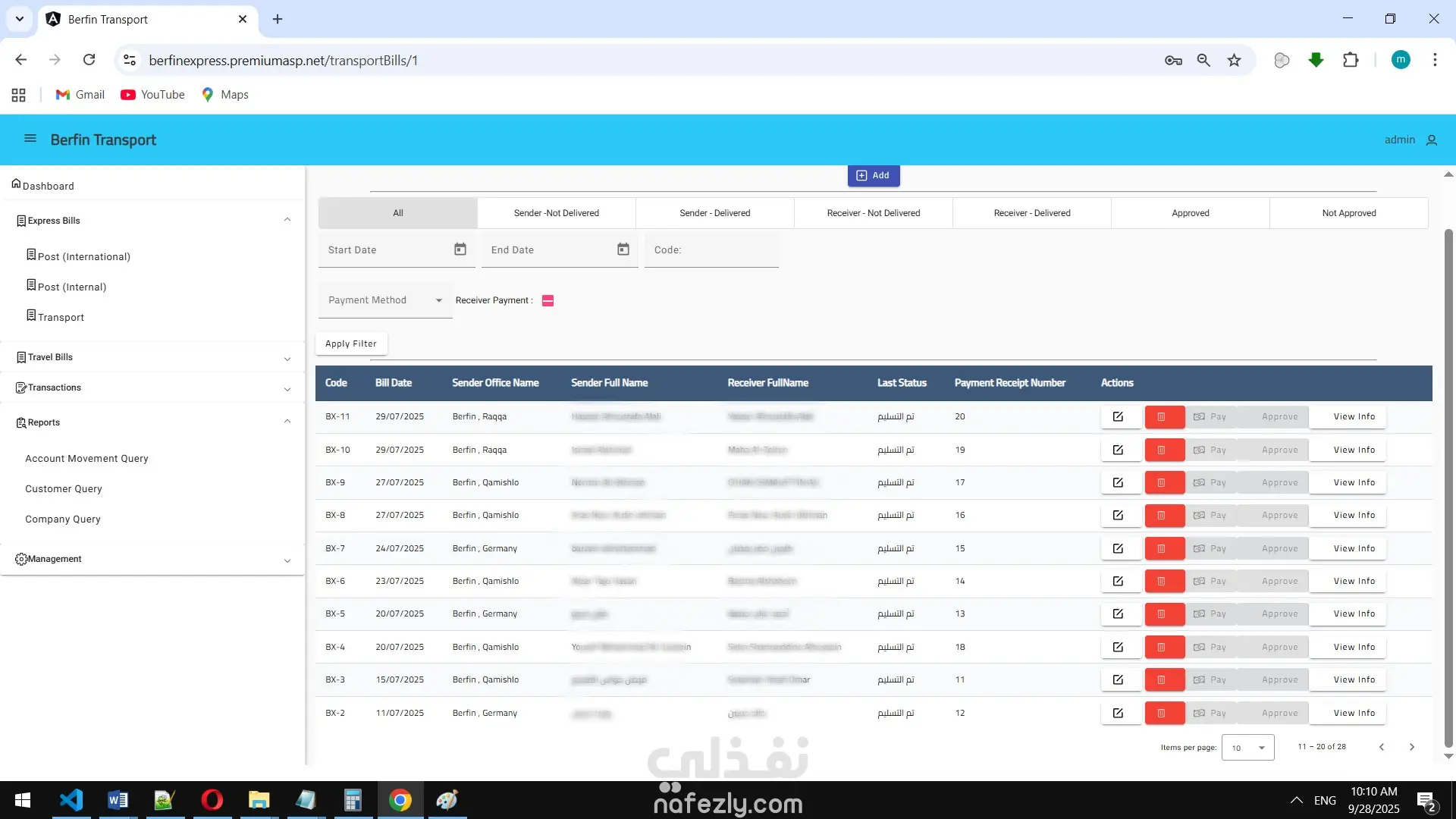Toggle the hamburger sidebar menu

pos(30,139)
